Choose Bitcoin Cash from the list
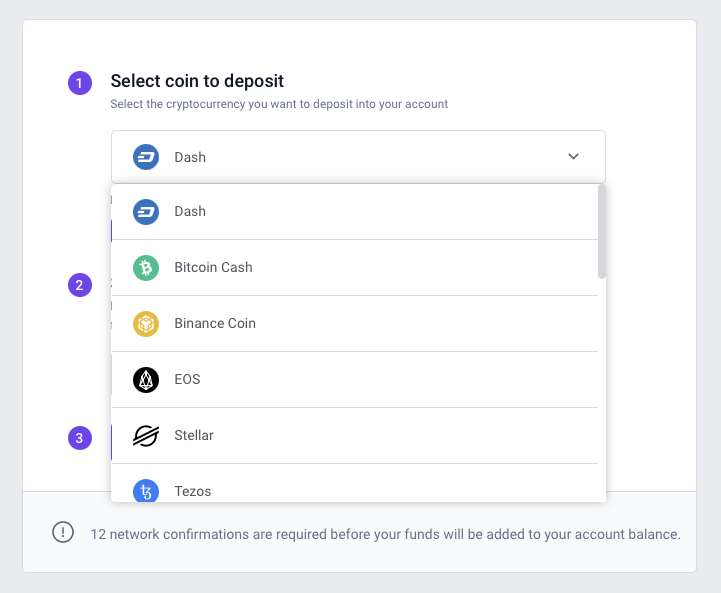The width and height of the screenshot is (721, 593). tap(213, 267)
